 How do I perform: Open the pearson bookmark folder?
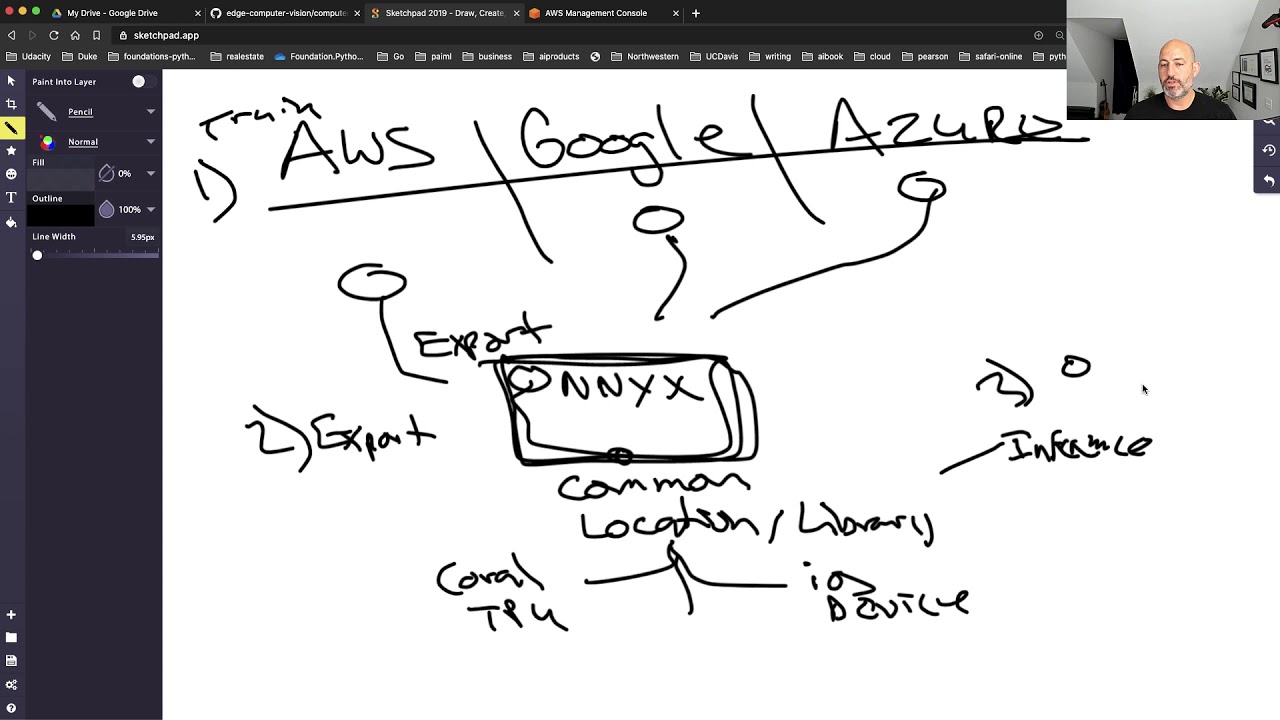click(x=924, y=56)
